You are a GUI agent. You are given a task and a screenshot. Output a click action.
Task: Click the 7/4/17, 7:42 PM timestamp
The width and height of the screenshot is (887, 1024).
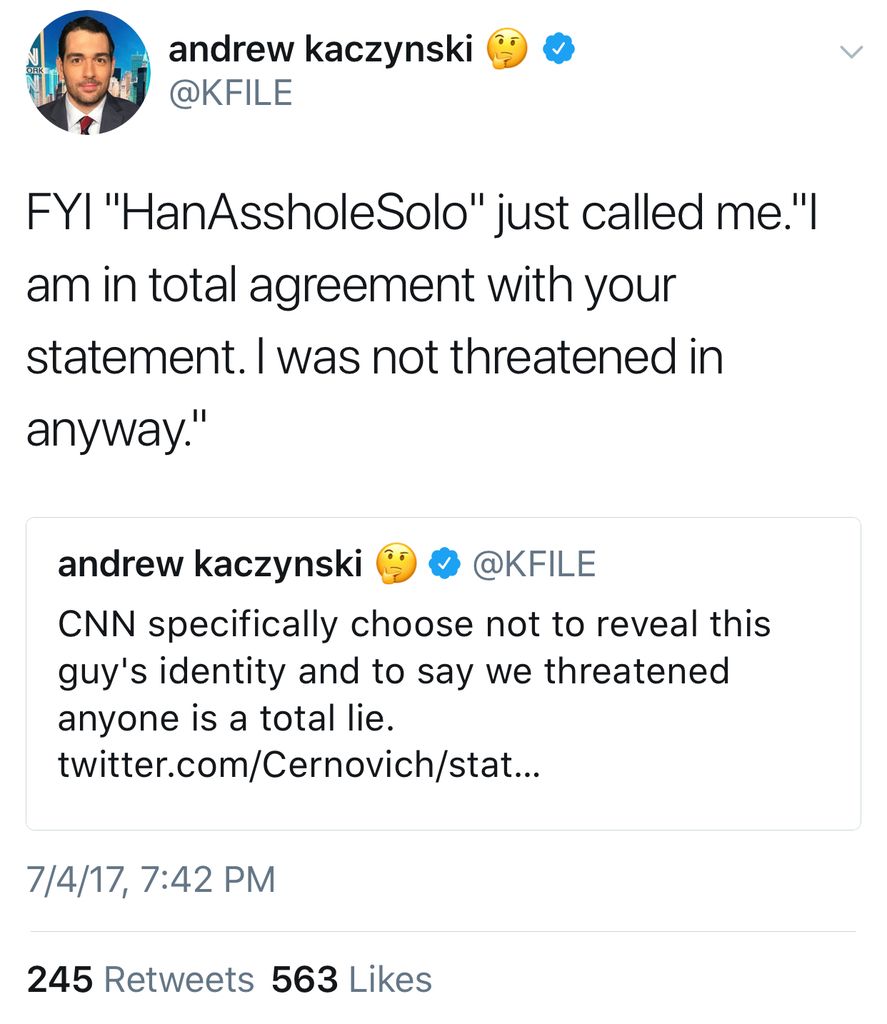pyautogui.click(x=150, y=880)
